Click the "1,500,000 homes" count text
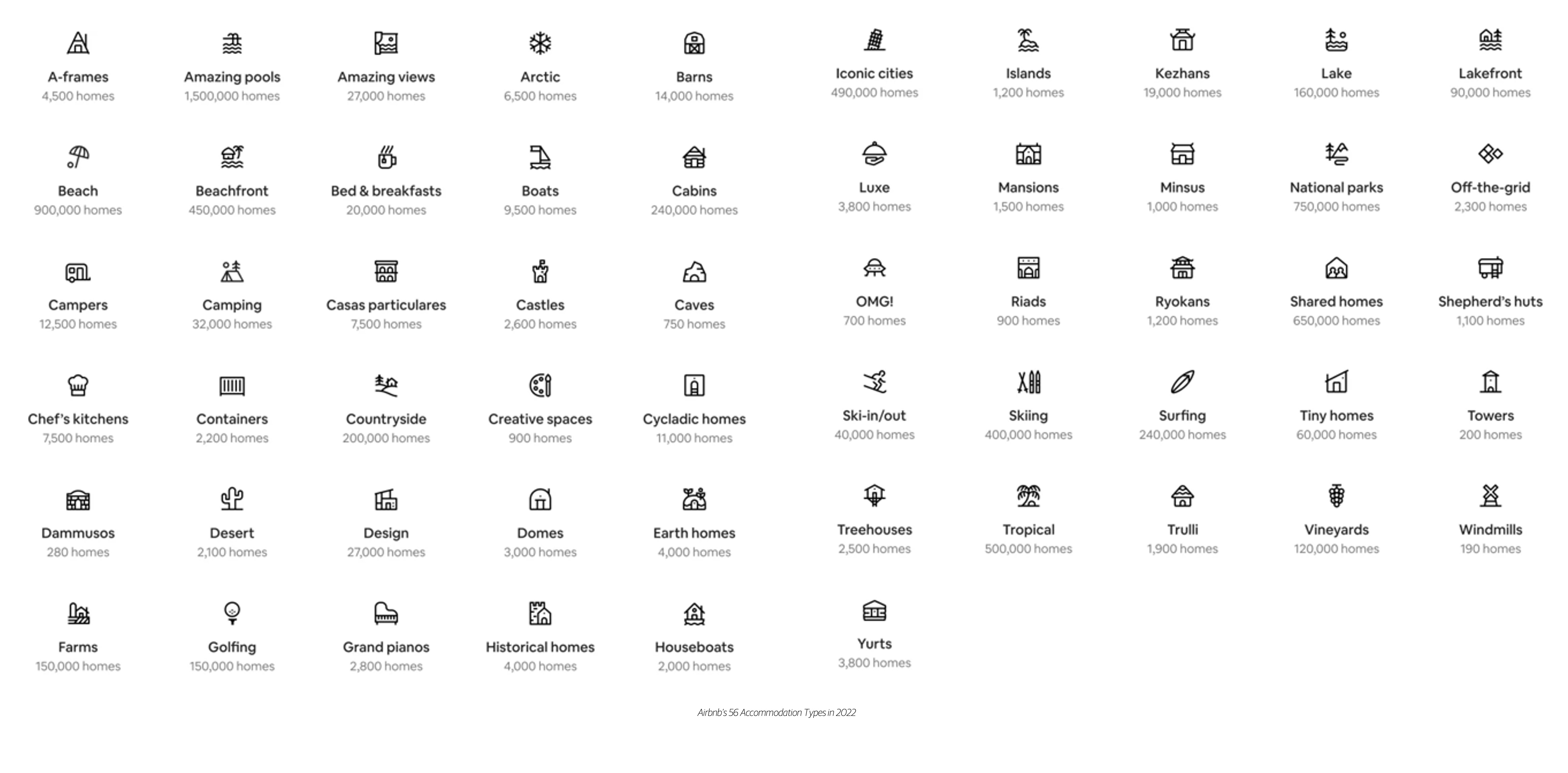Screen dimensions: 1568x773 click(232, 96)
